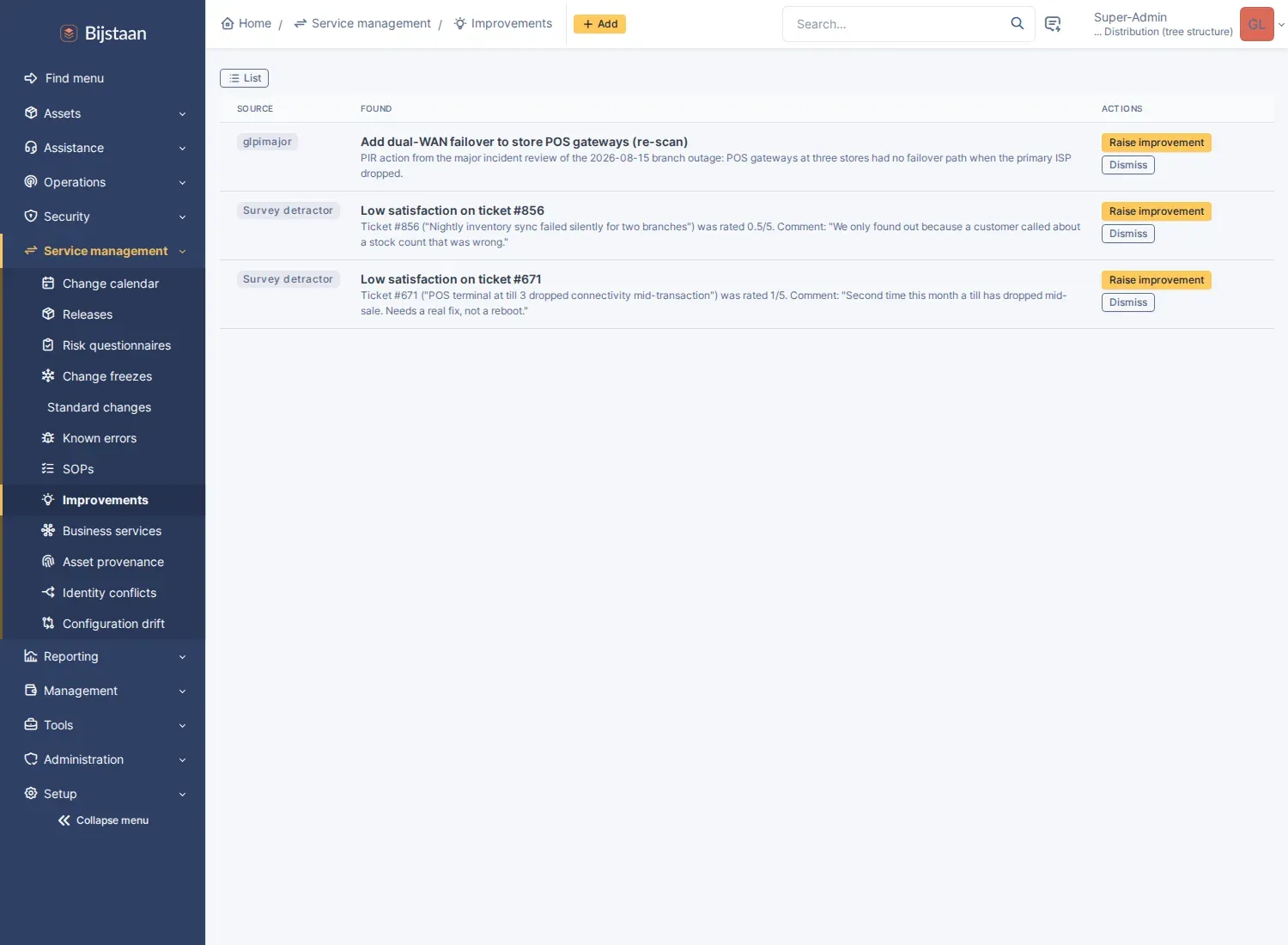
Task: Collapse the sidebar menu
Action: click(103, 820)
